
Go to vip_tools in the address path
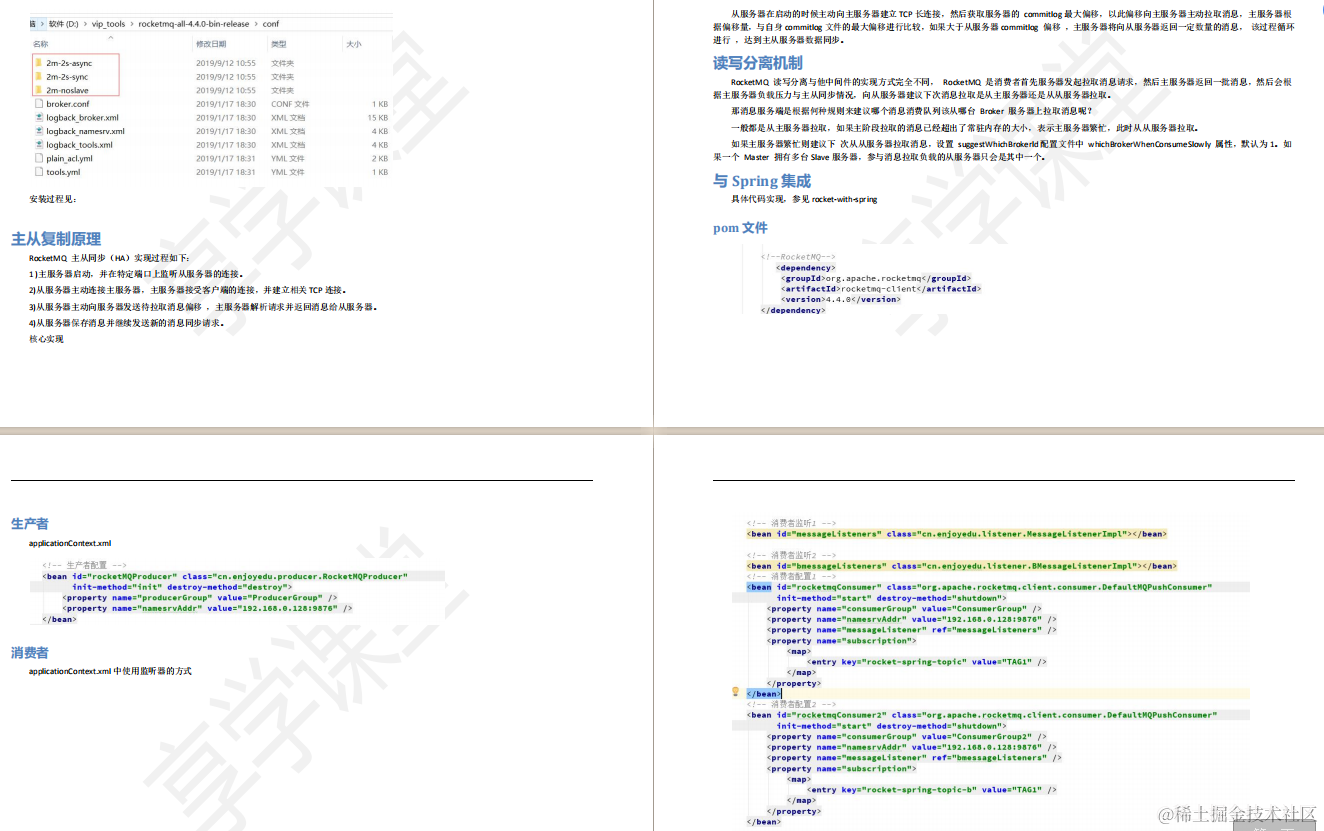(108, 23)
